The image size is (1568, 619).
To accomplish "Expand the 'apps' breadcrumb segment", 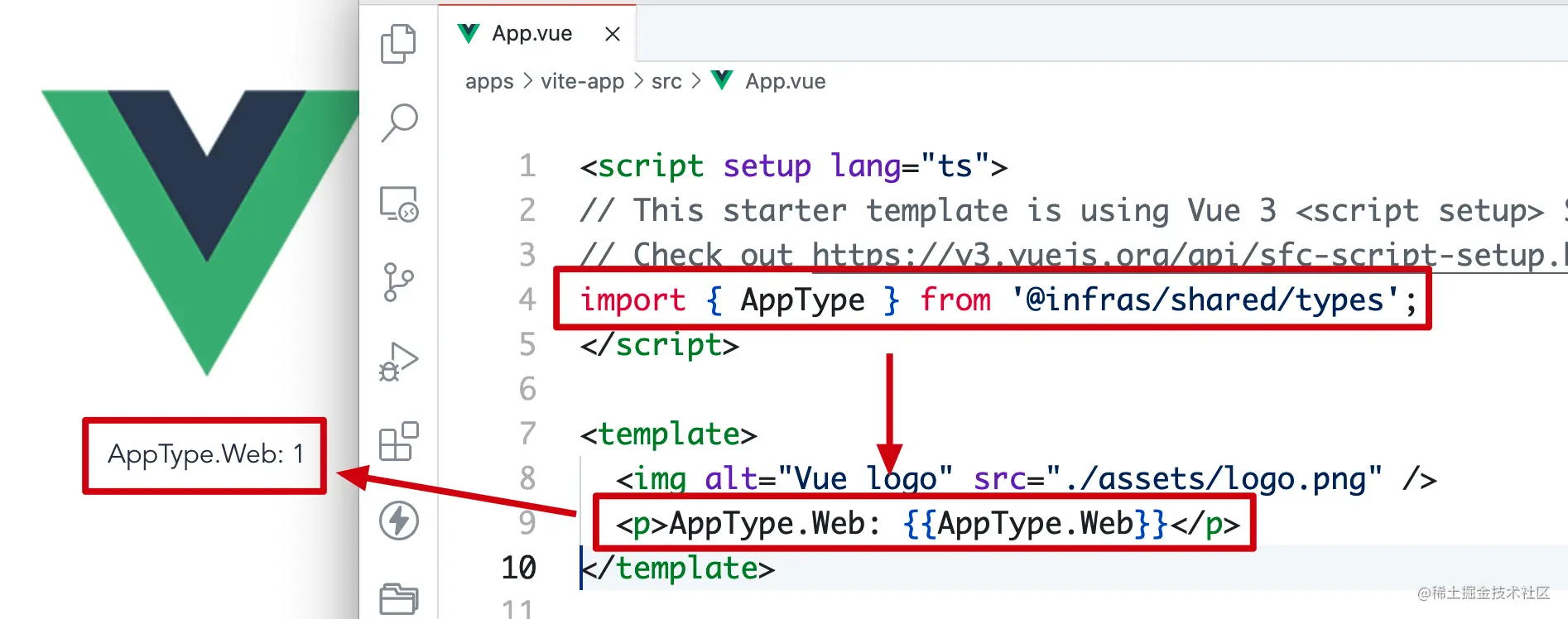I will click(x=489, y=81).
